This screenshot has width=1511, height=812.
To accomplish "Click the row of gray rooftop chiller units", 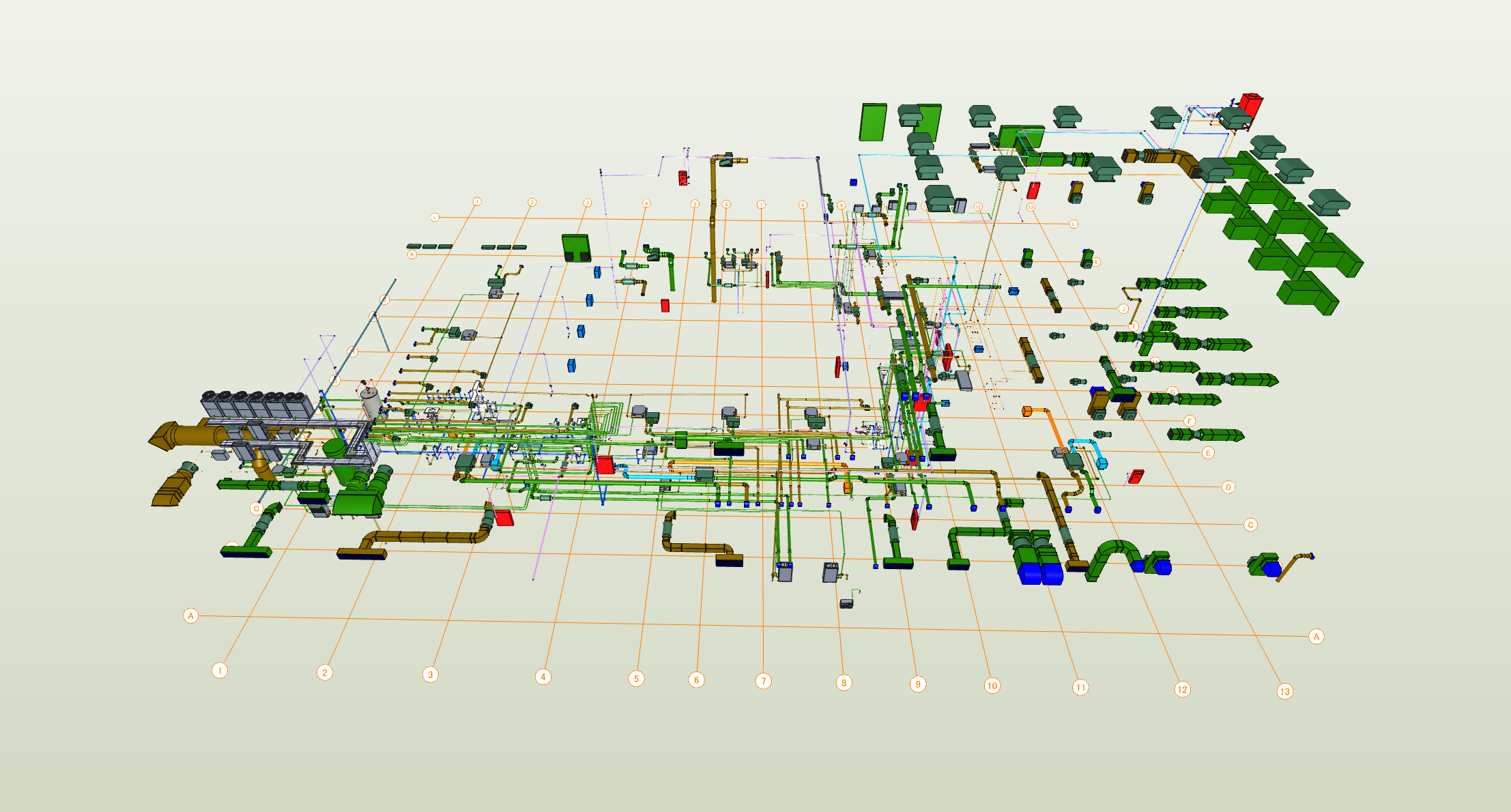I will point(256,405).
